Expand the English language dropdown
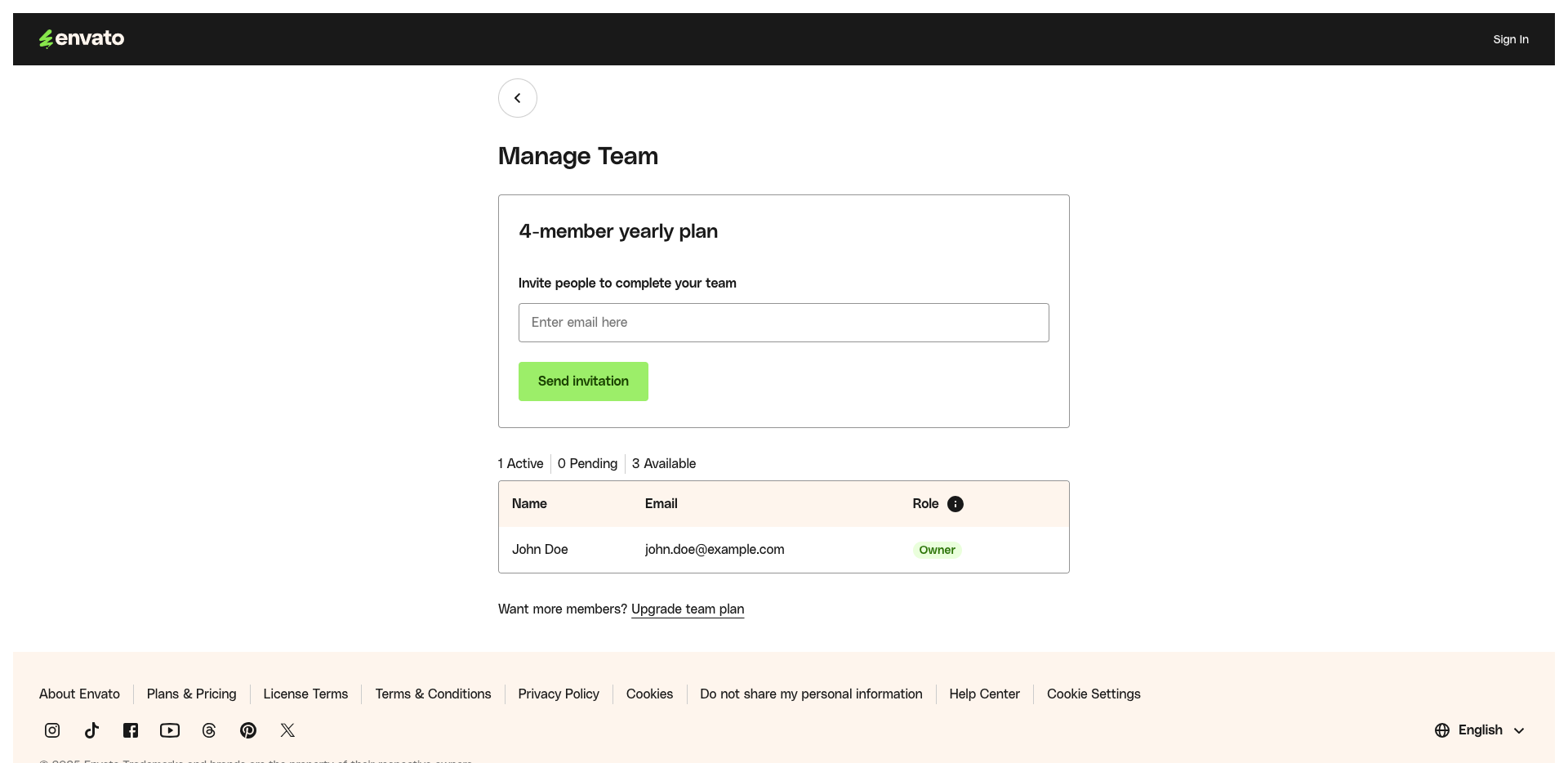The width and height of the screenshot is (1568, 763). [1479, 730]
